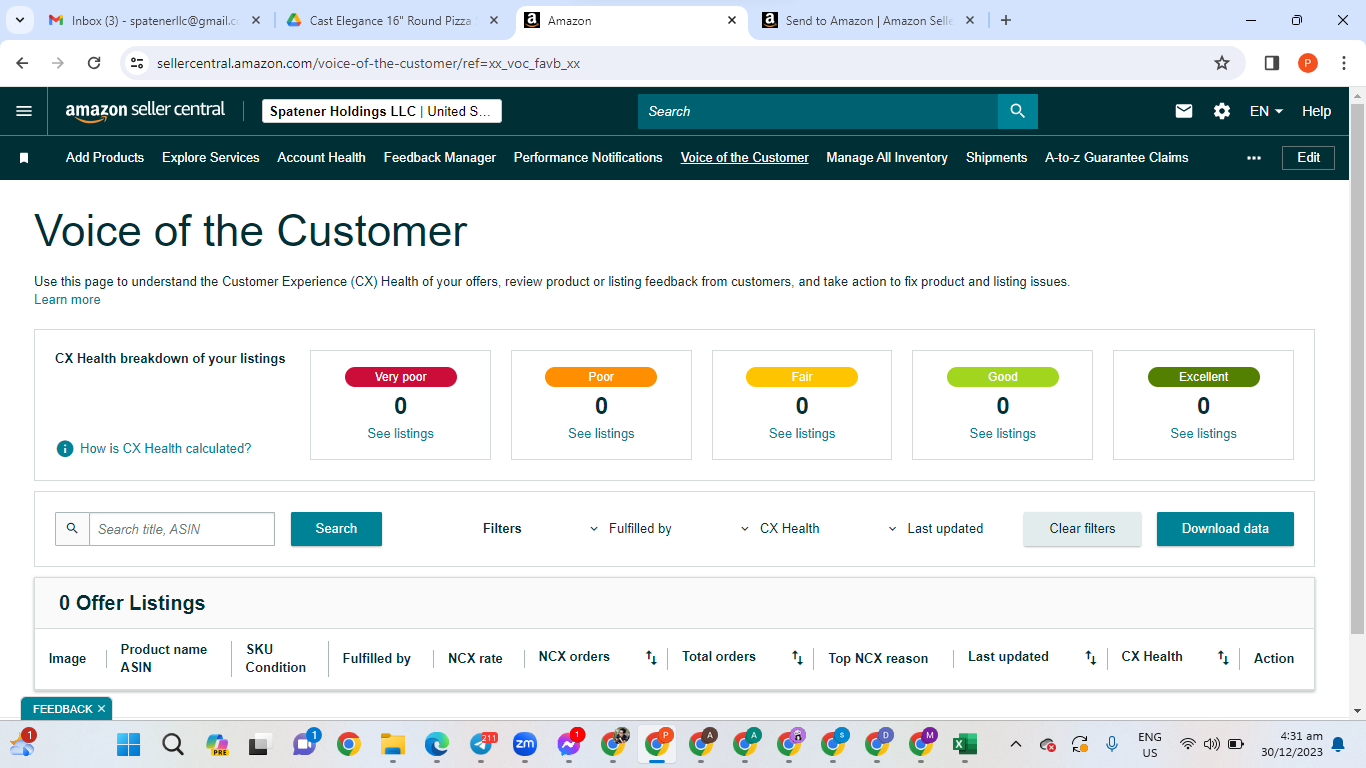Go to Shipments in navigation

[x=996, y=158]
